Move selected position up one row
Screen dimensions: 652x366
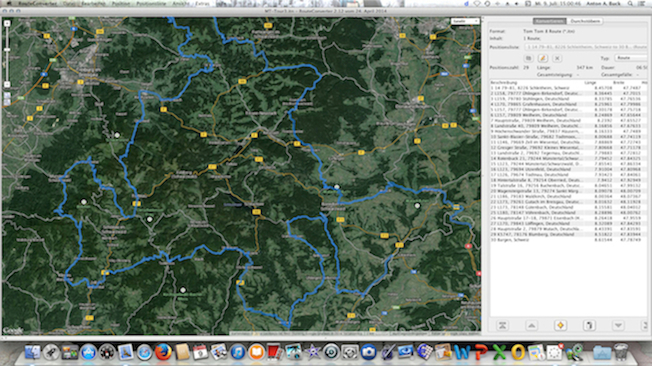(531, 325)
